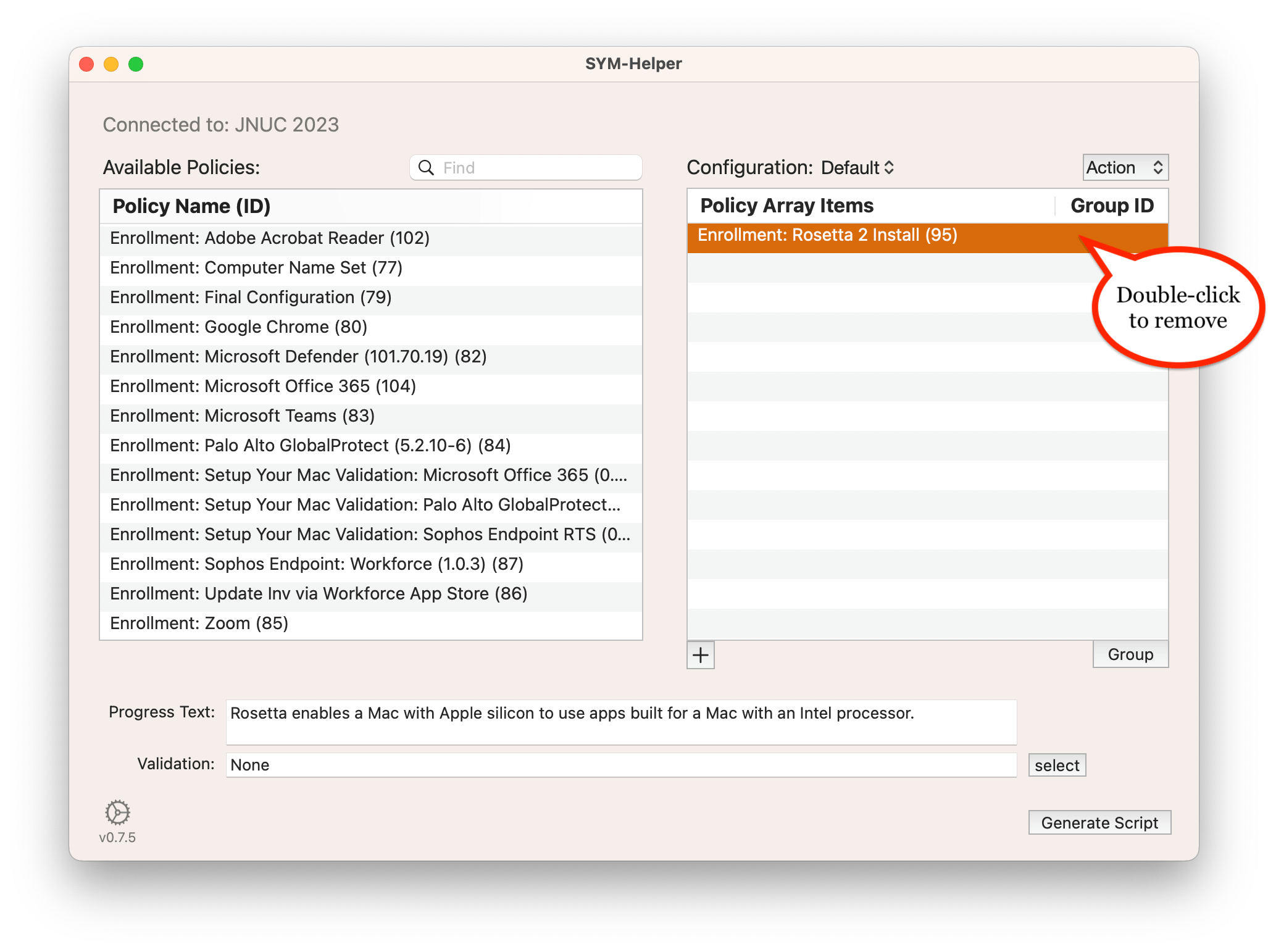Click the Policy Name (ID) column header
The image size is (1268, 952).
[x=192, y=206]
